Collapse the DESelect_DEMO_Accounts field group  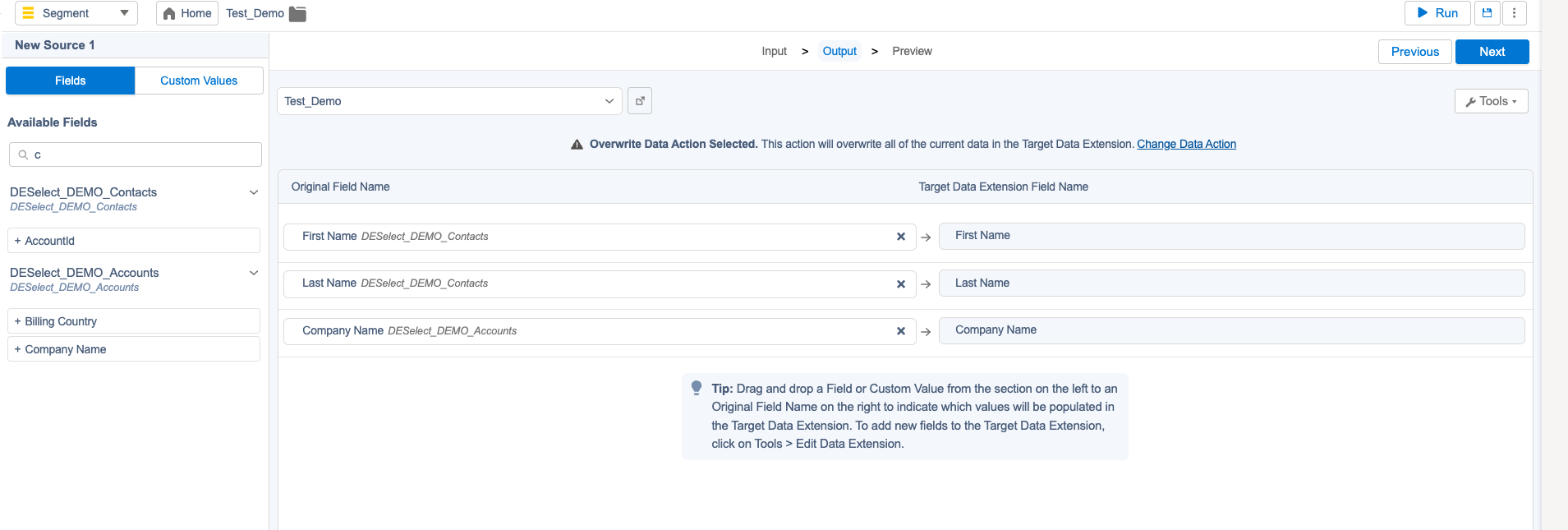tap(254, 273)
